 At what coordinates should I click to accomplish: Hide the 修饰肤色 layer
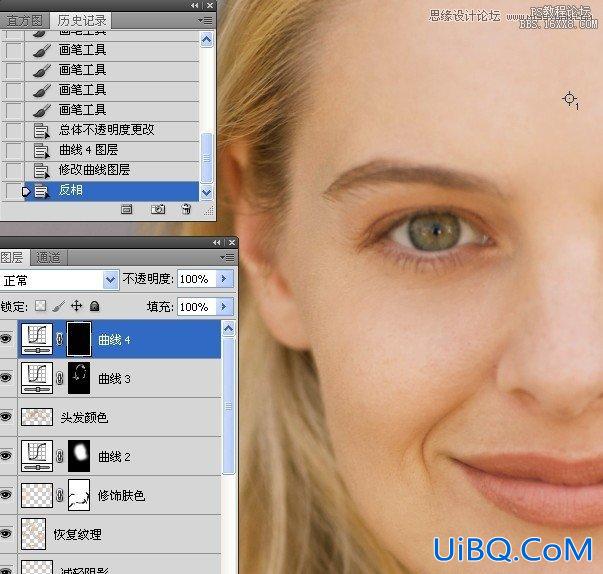pyautogui.click(x=6, y=495)
